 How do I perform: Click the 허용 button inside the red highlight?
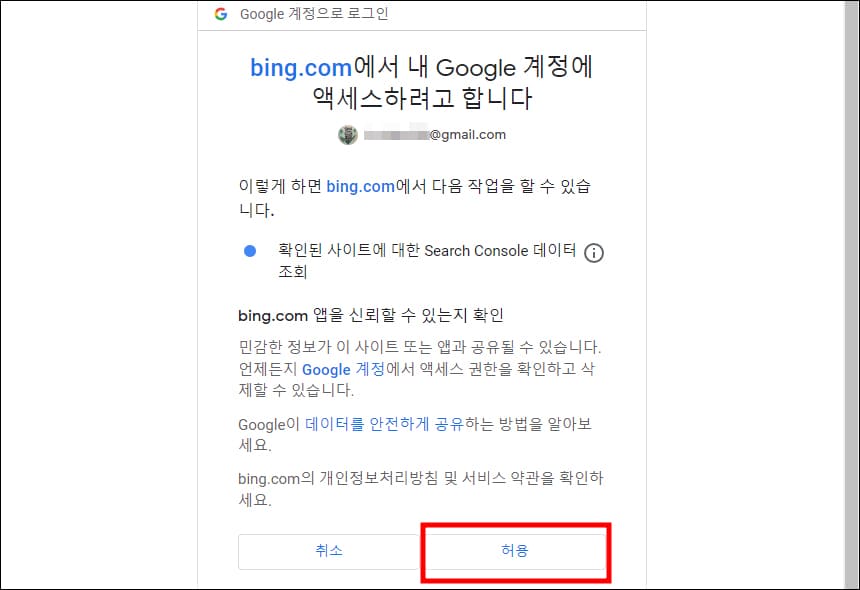(515, 551)
